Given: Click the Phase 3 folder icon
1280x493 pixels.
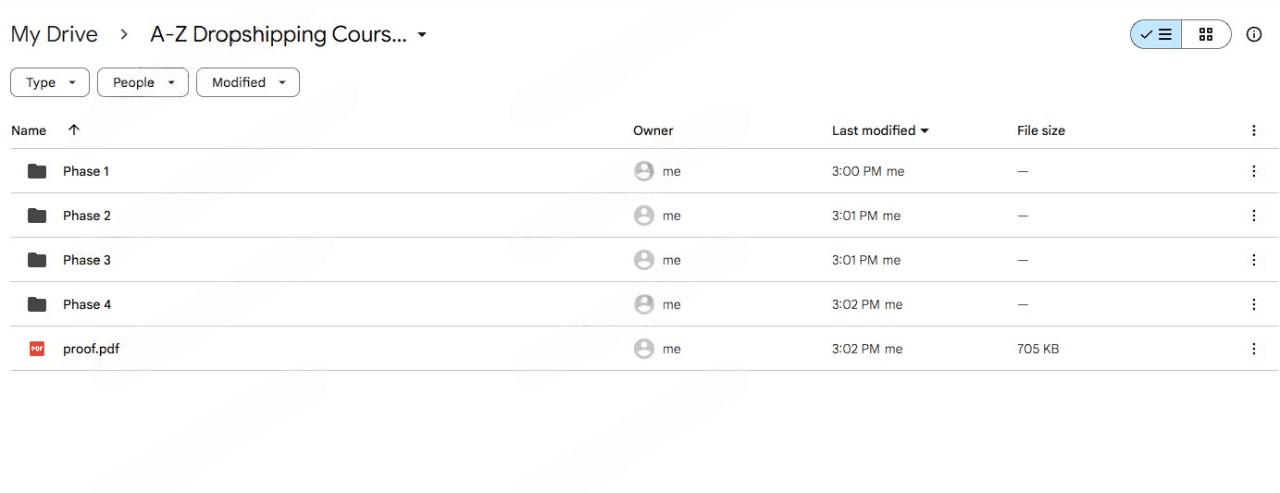Looking at the screenshot, I should pos(37,260).
